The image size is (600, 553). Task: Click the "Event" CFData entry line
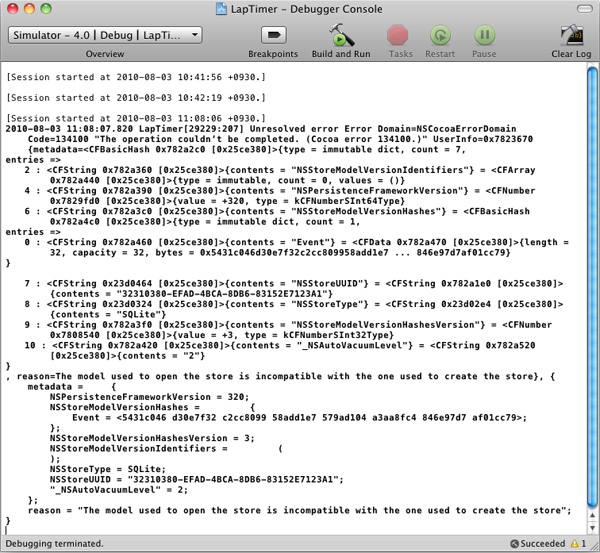297,243
